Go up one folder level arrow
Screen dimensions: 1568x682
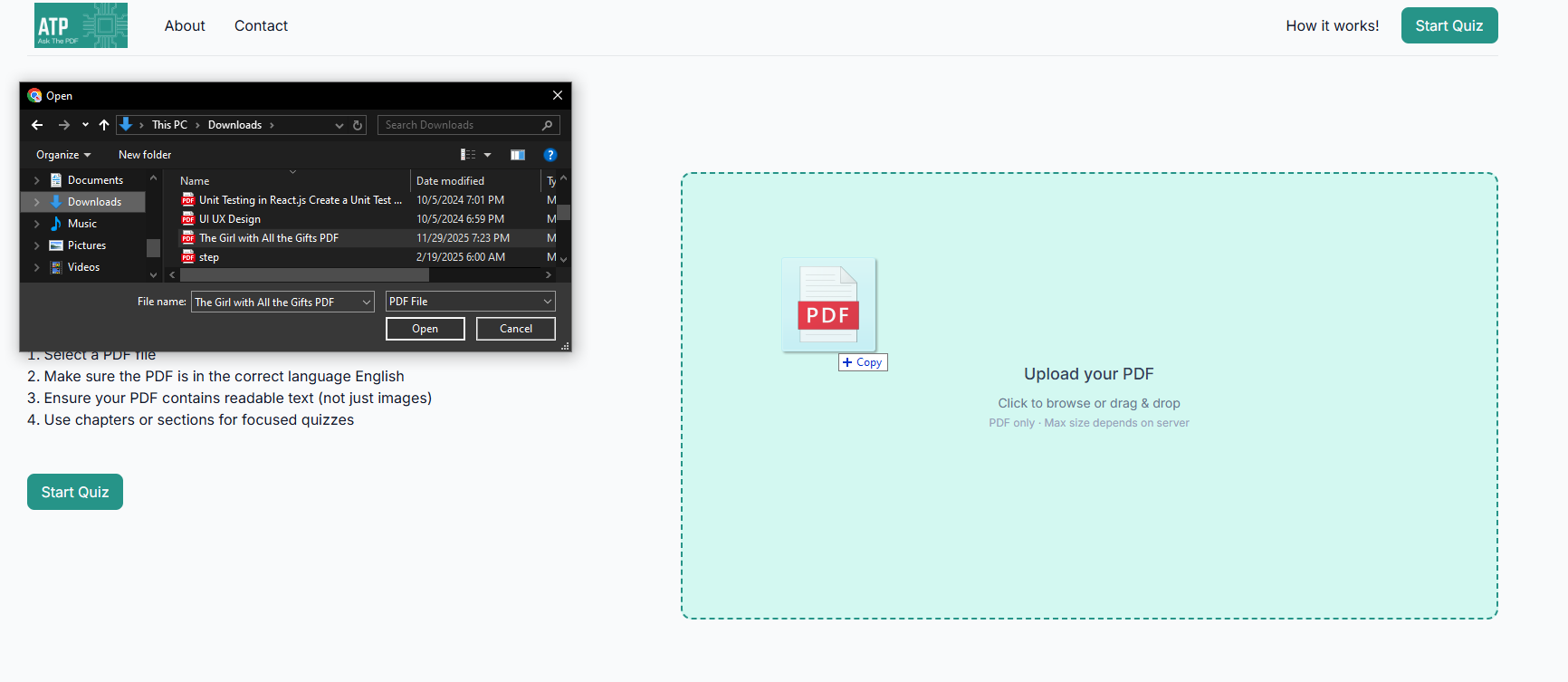coord(104,125)
